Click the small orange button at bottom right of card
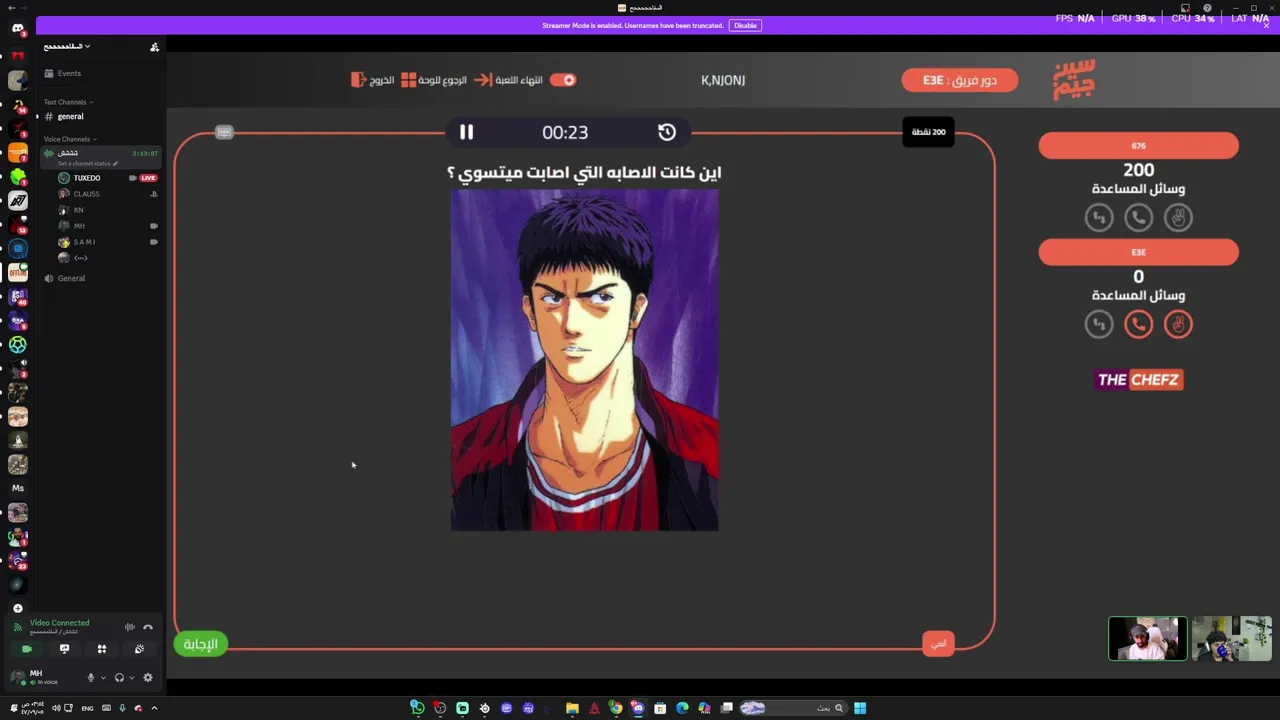Screen dimensions: 1280x720 tap(938, 643)
